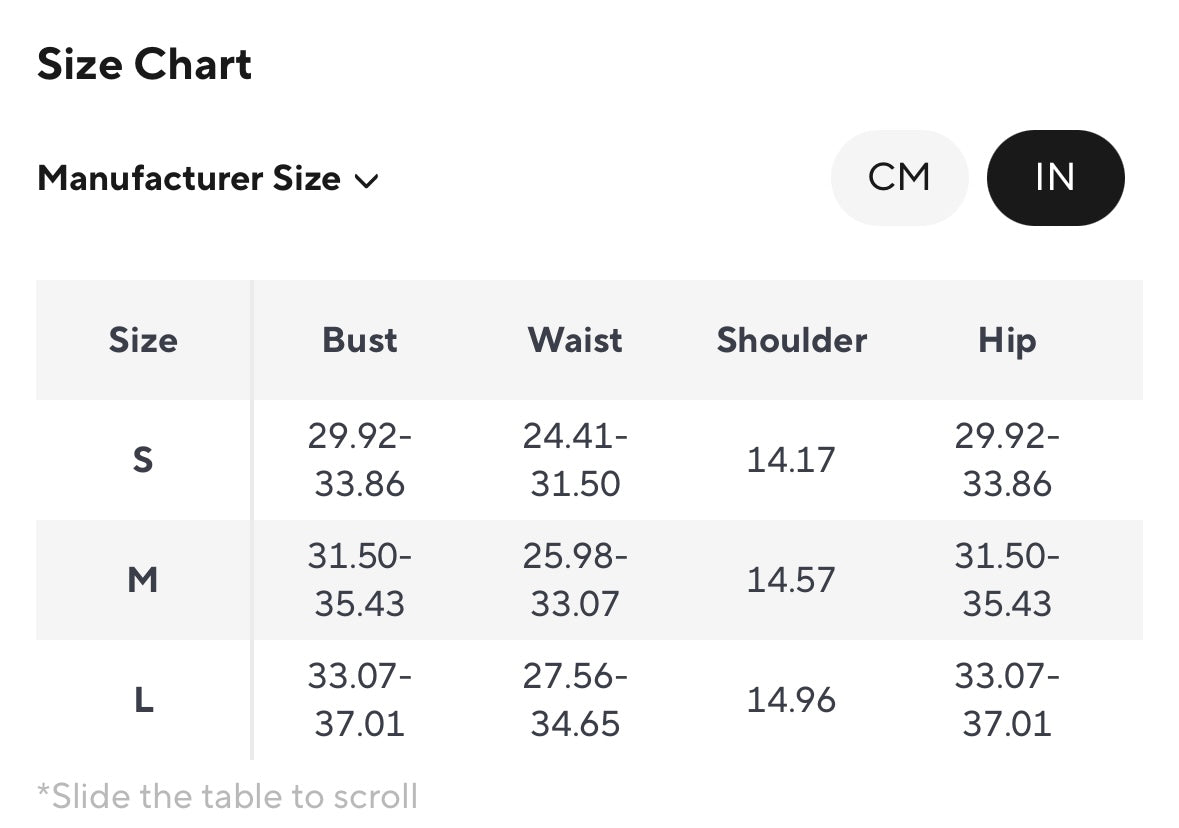
Task: Select the Bust column header
Action: pyautogui.click(x=360, y=340)
